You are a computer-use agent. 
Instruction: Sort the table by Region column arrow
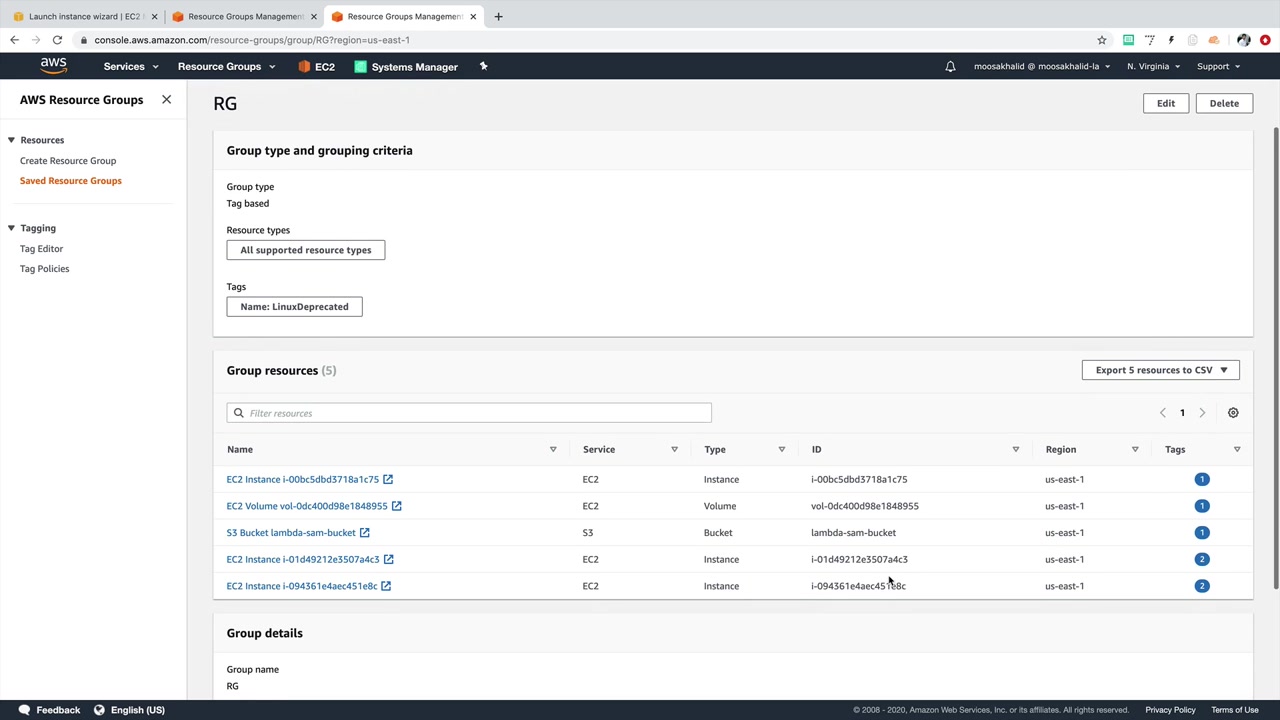1135,450
